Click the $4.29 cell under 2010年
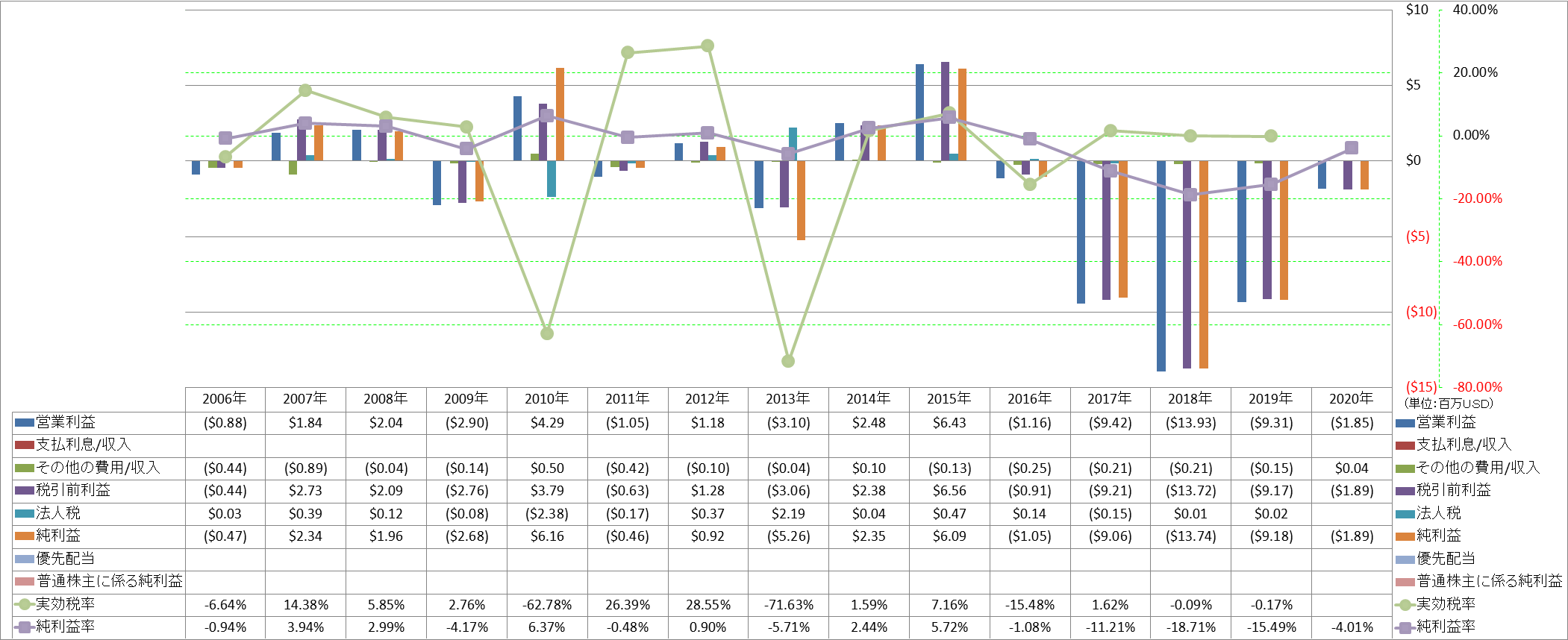The image size is (1568, 640). (547, 423)
